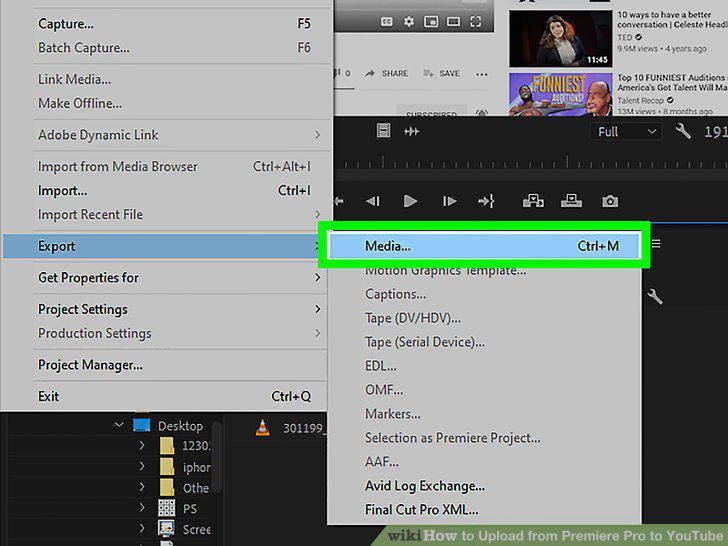Choose Final Cut Pro XML... option
Screen dimensions: 728x546
click(x=484, y=510)
